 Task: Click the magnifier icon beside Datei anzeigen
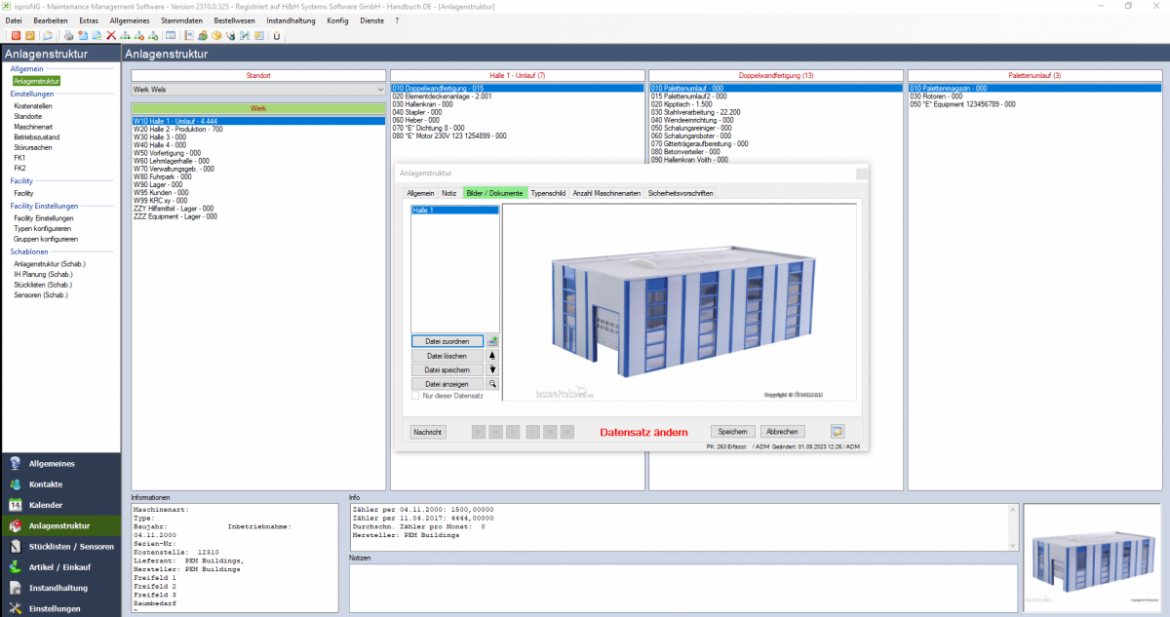click(492, 384)
